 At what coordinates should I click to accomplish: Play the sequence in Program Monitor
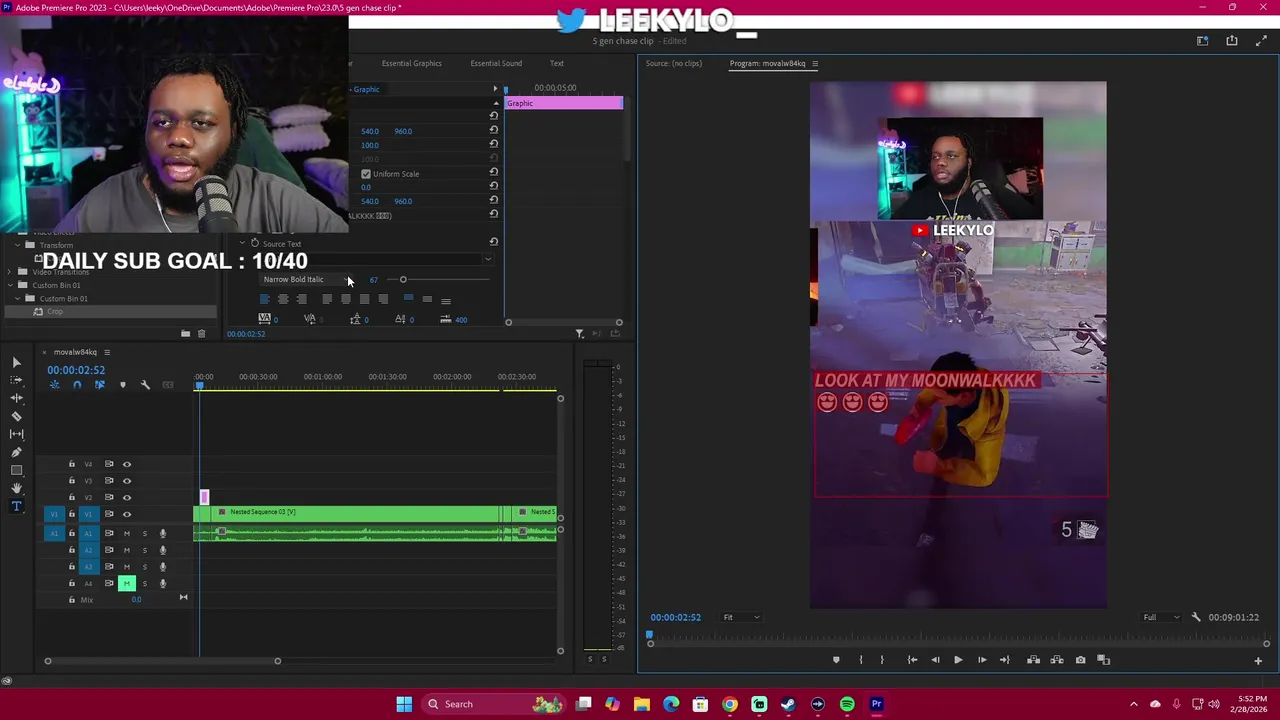(958, 660)
